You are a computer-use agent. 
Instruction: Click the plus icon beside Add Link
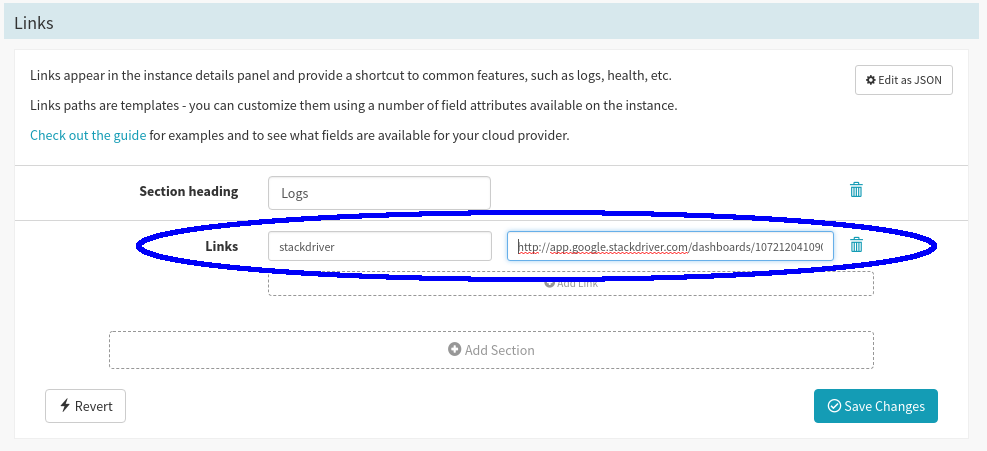pyautogui.click(x=549, y=283)
